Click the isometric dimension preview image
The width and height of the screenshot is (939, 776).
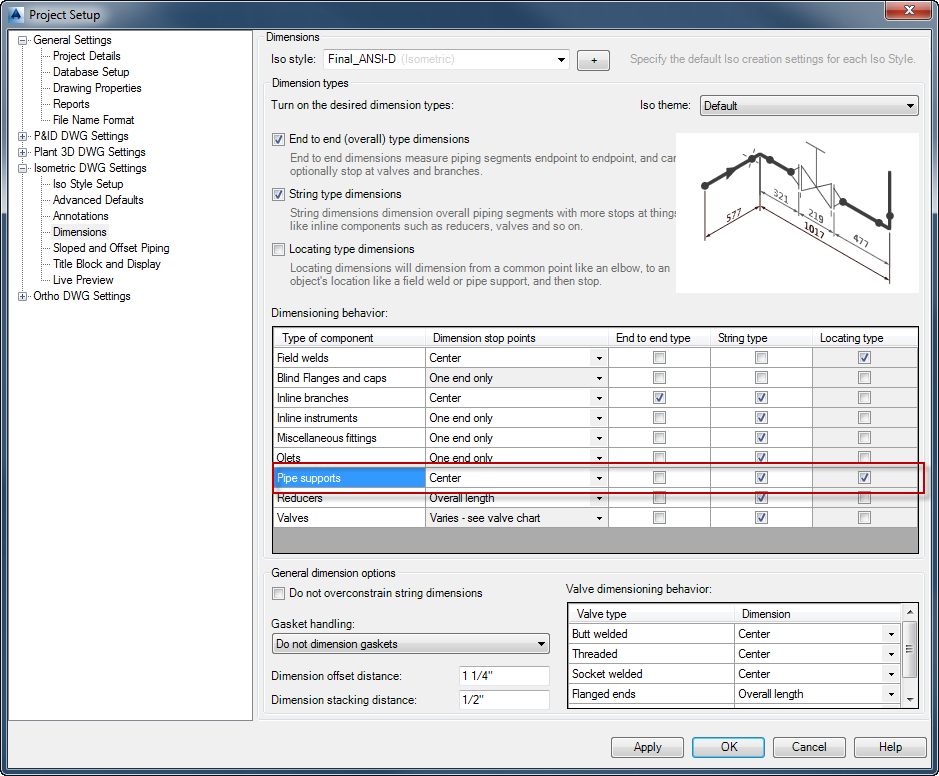[797, 213]
